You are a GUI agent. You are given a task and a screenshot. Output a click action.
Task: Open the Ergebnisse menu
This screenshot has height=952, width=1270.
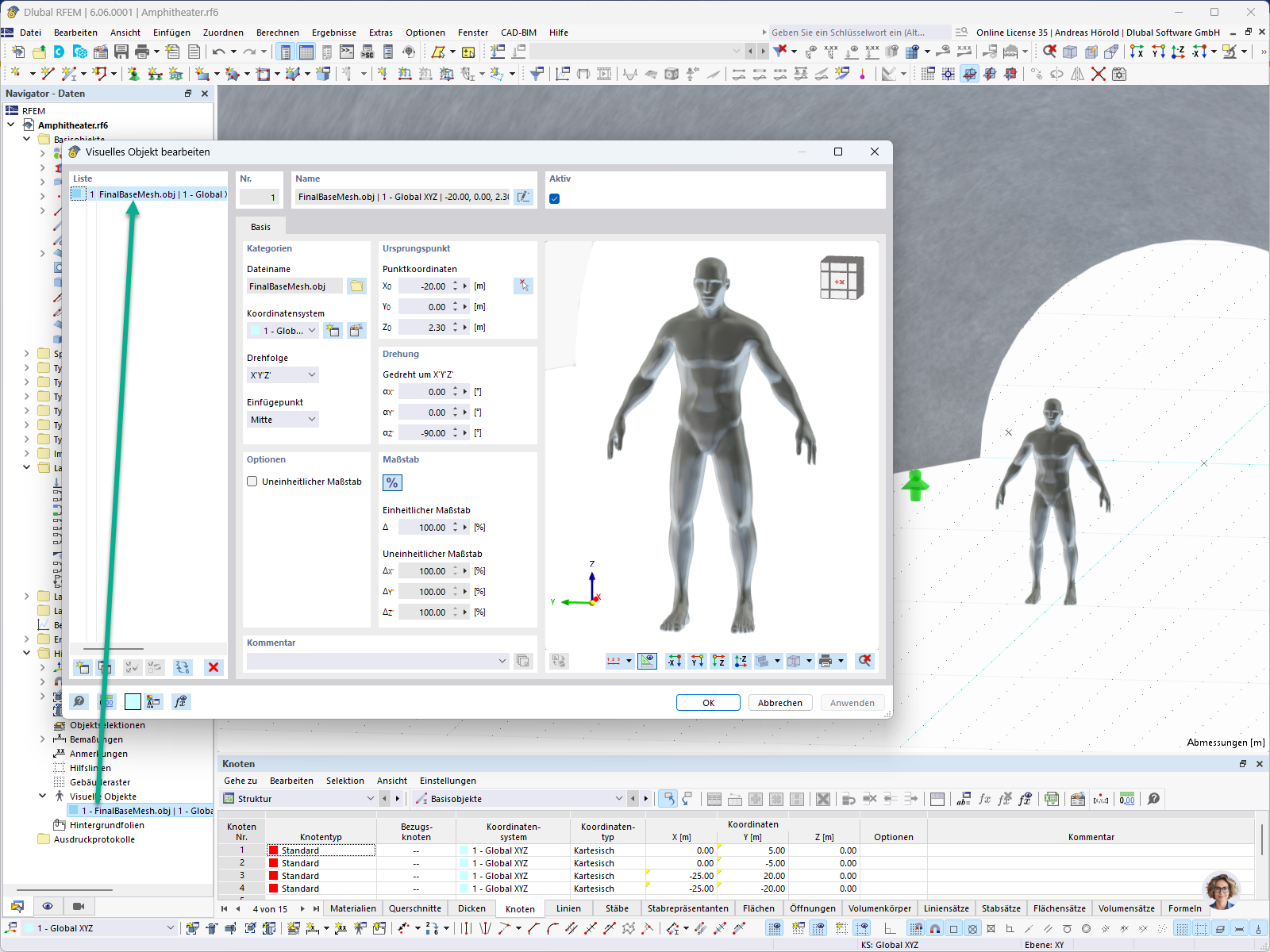tap(334, 33)
